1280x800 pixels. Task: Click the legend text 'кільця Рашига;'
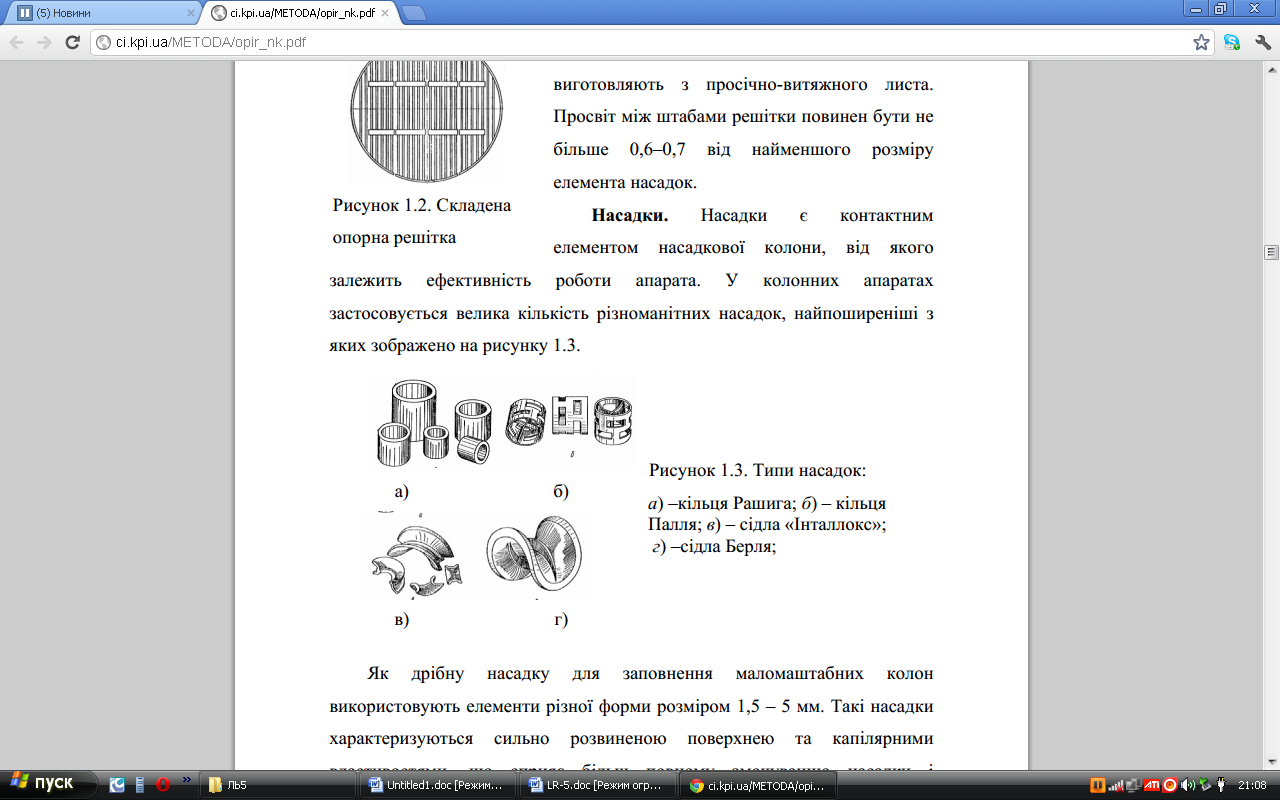pyautogui.click(x=738, y=504)
